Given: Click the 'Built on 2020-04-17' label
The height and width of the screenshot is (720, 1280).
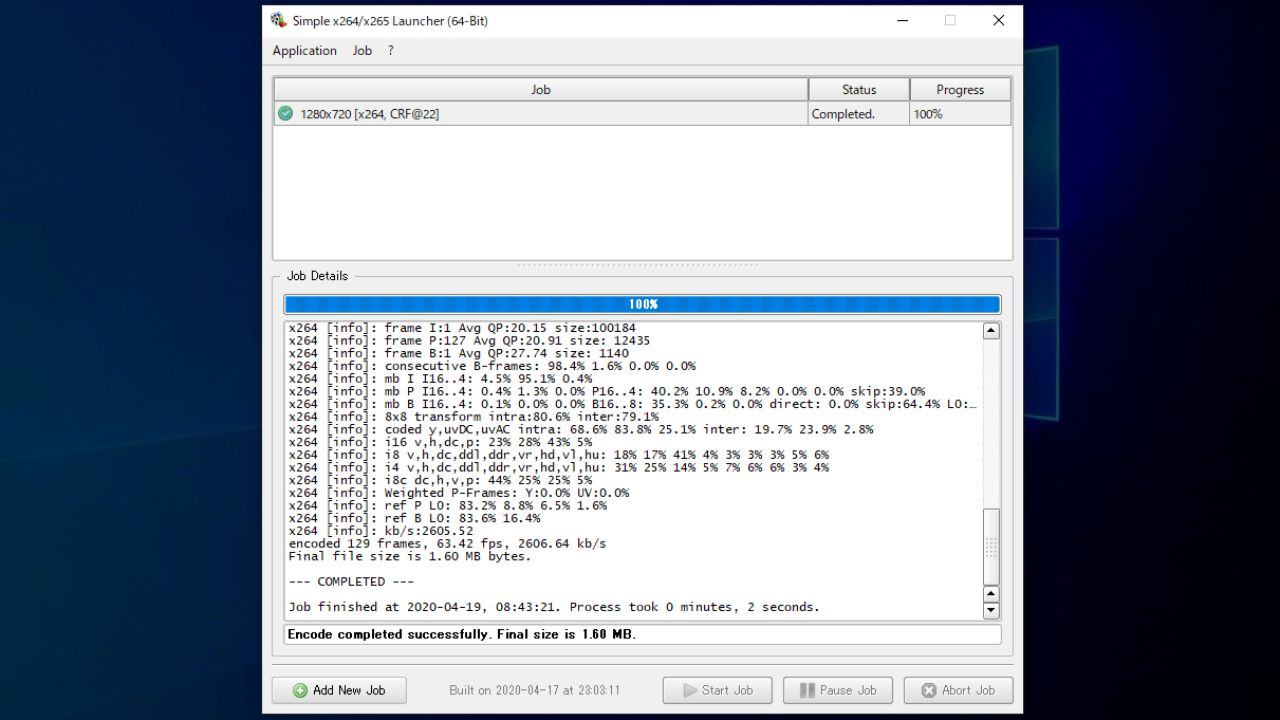Looking at the screenshot, I should pos(534,690).
